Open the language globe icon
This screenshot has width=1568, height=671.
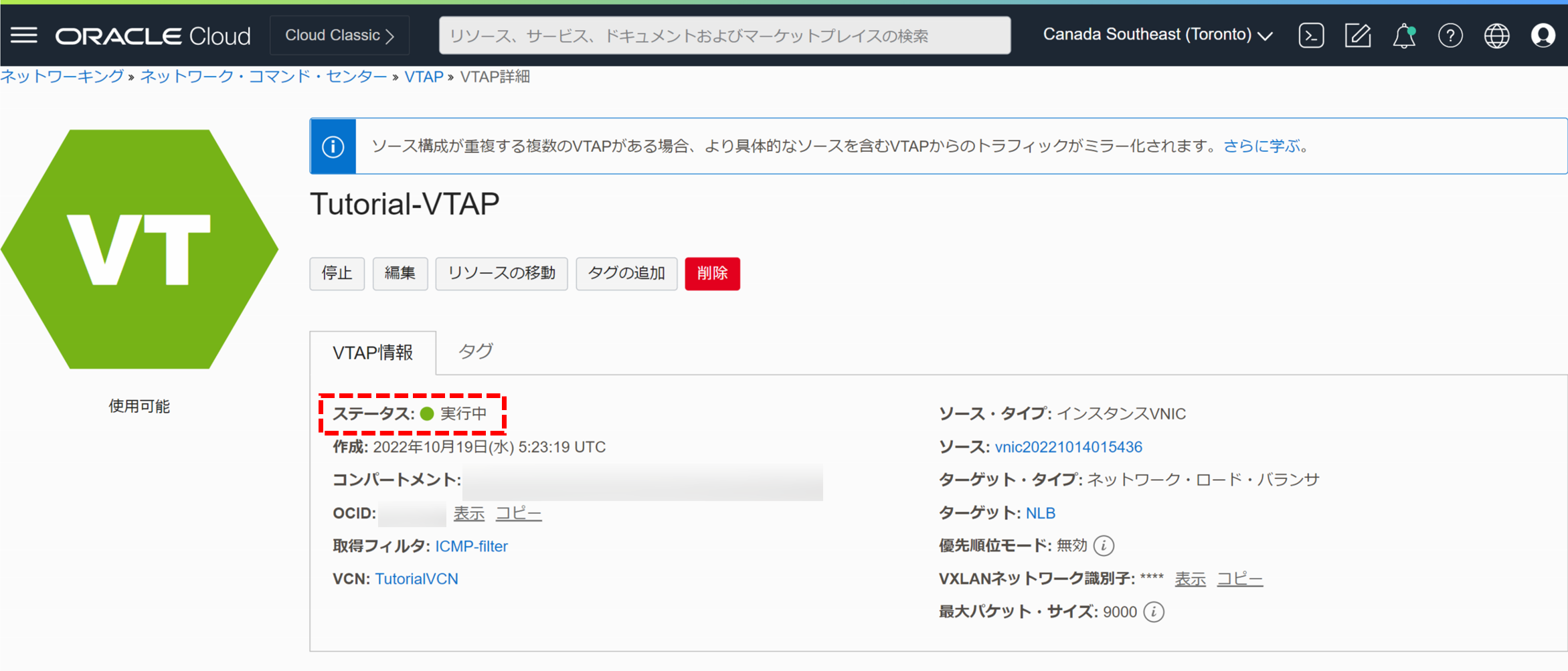coord(1496,35)
